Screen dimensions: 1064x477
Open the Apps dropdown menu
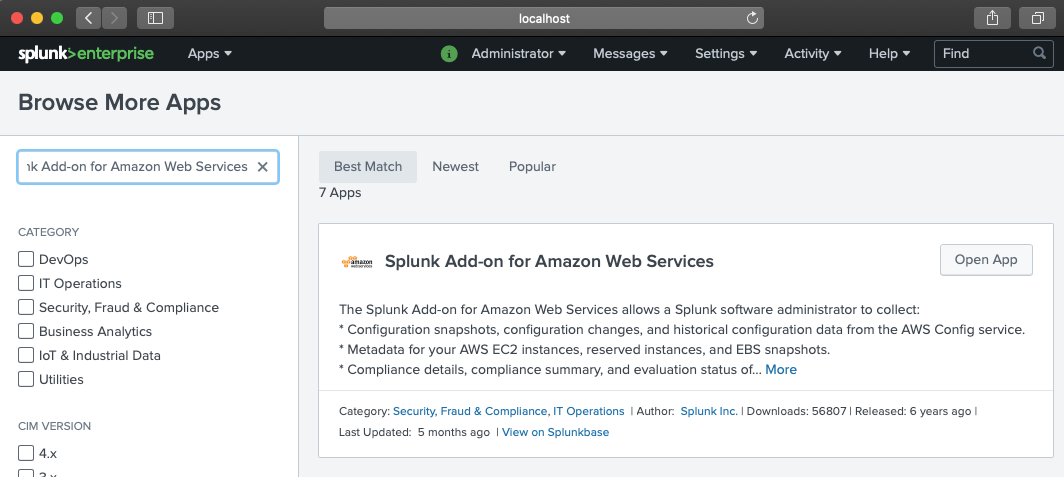(x=210, y=54)
